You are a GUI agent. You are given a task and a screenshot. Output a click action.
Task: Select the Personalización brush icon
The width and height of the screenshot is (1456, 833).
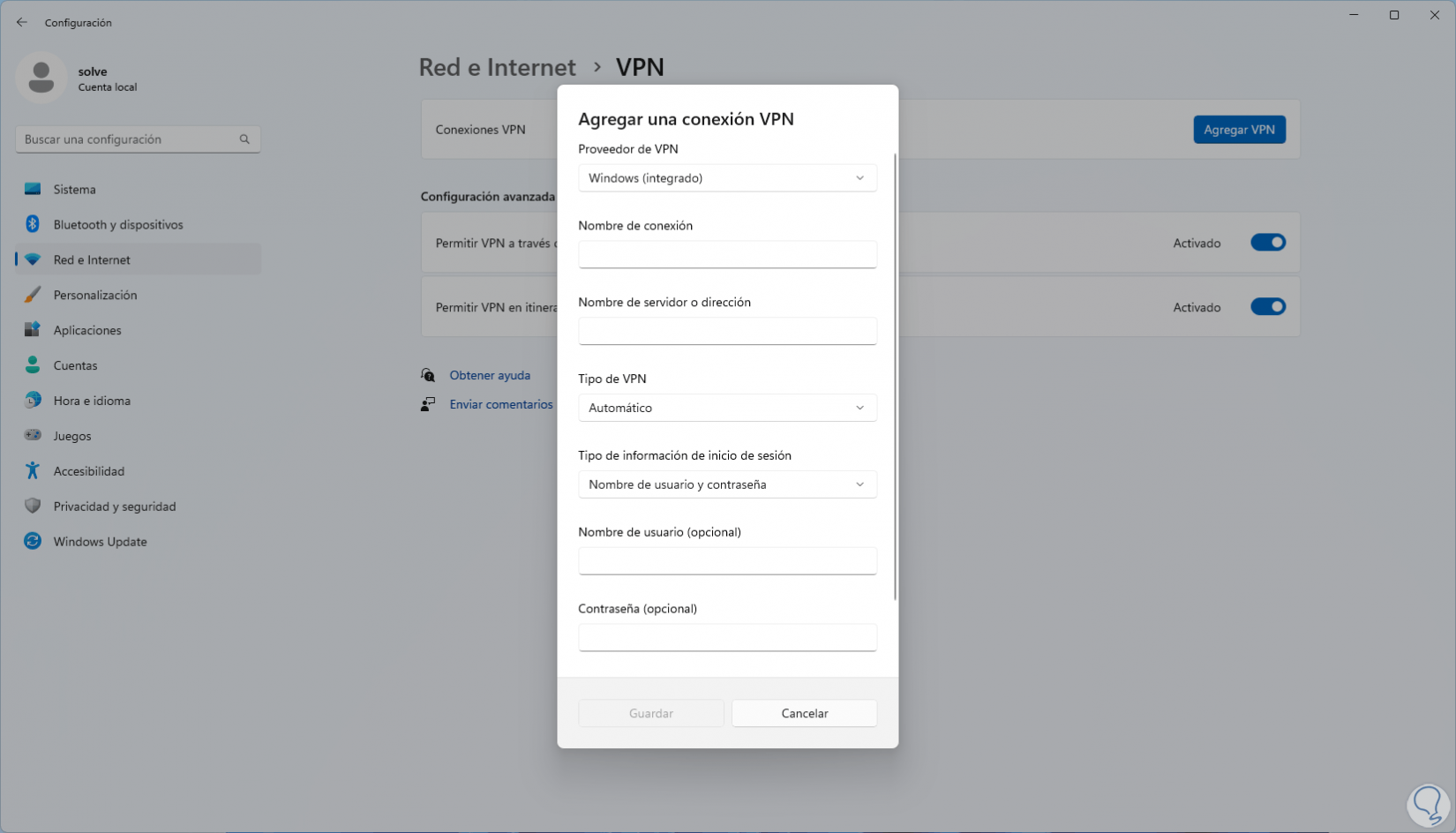click(x=33, y=295)
